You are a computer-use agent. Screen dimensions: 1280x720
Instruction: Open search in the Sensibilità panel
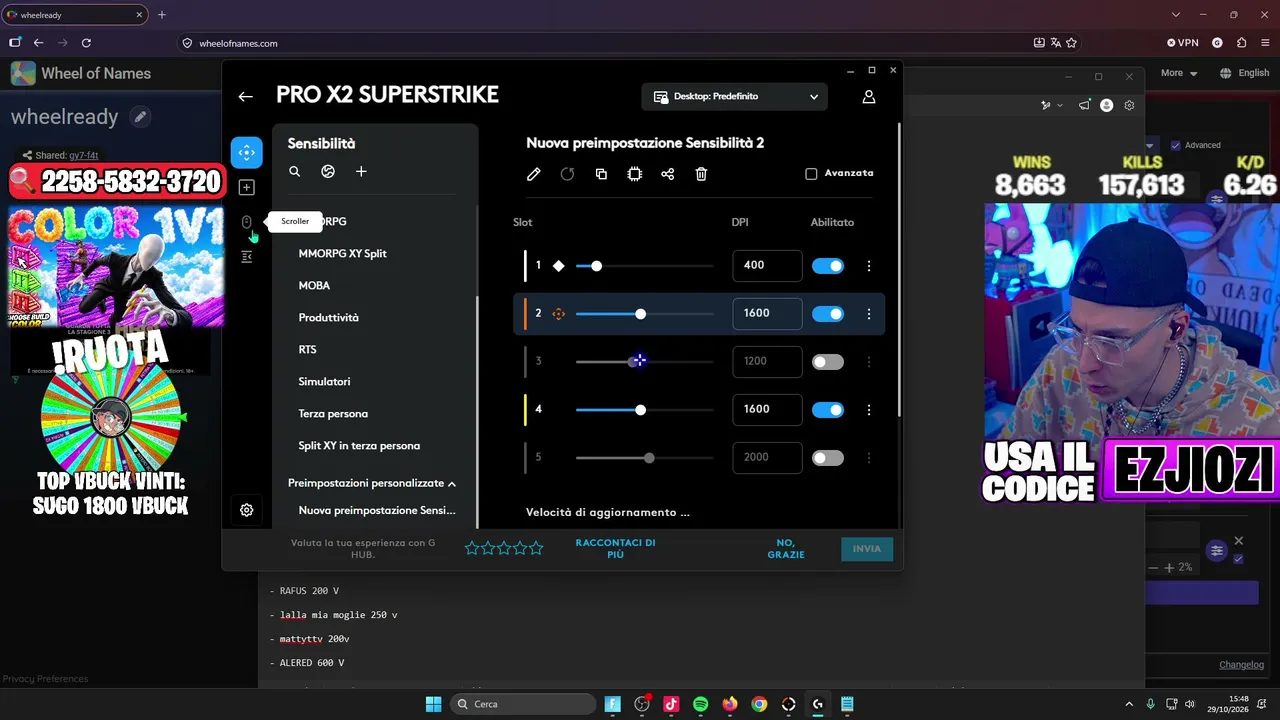(295, 172)
